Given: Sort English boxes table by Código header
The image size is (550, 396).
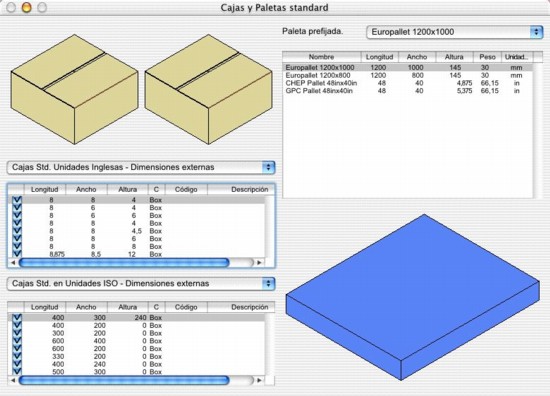Looking at the screenshot, I should coord(186,189).
